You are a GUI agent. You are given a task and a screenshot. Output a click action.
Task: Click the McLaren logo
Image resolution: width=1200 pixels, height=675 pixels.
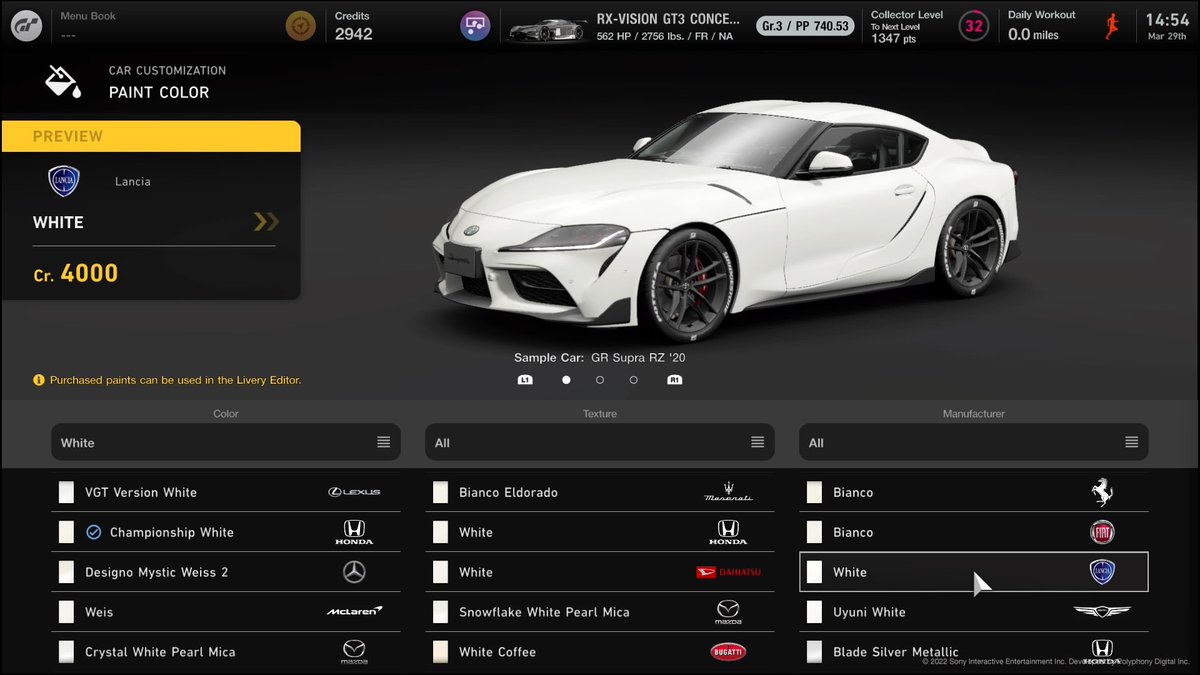pos(354,611)
